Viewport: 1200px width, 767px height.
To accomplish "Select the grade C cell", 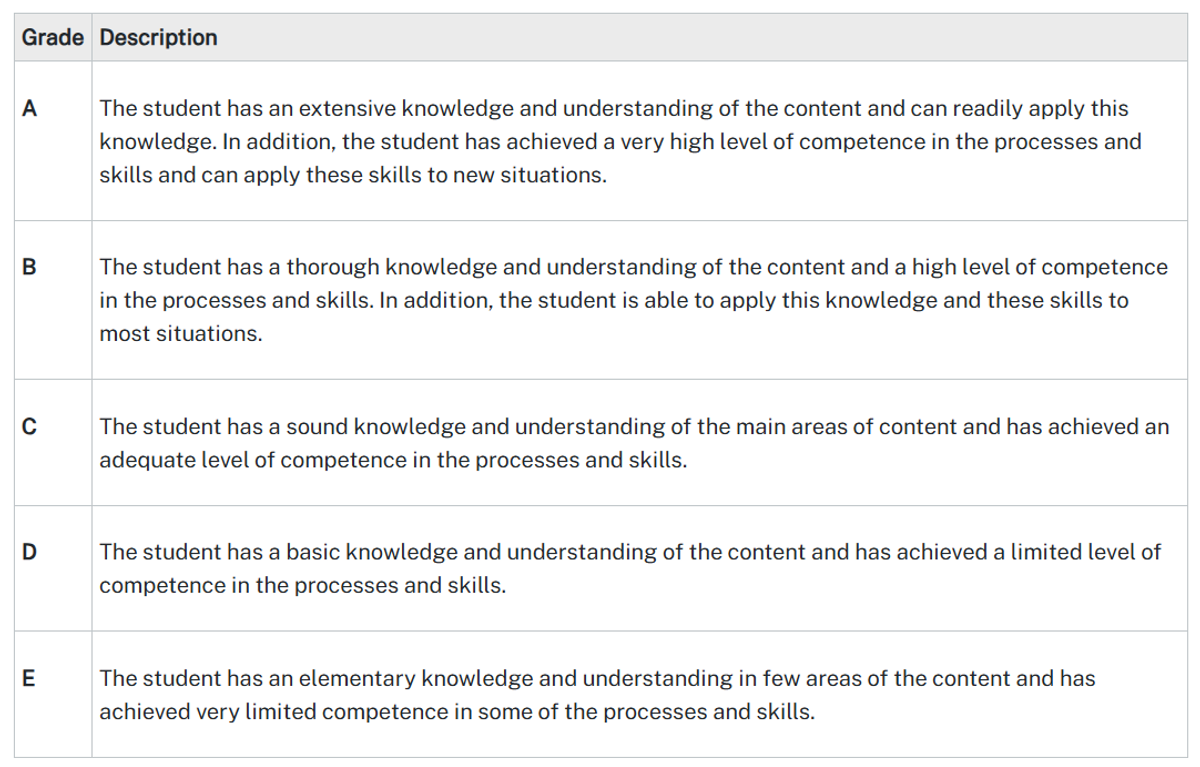I will 54,443.
